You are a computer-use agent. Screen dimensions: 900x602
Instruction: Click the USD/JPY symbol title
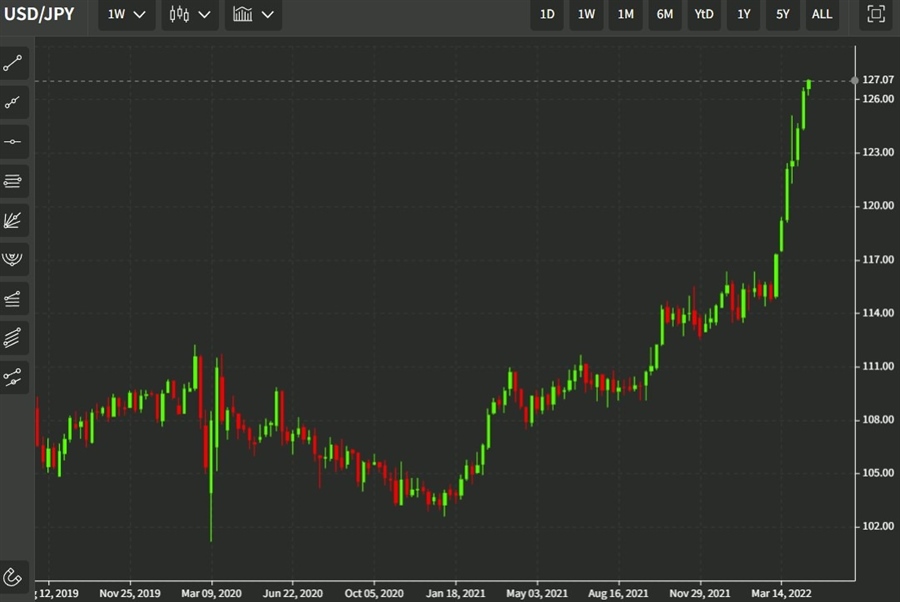39,14
